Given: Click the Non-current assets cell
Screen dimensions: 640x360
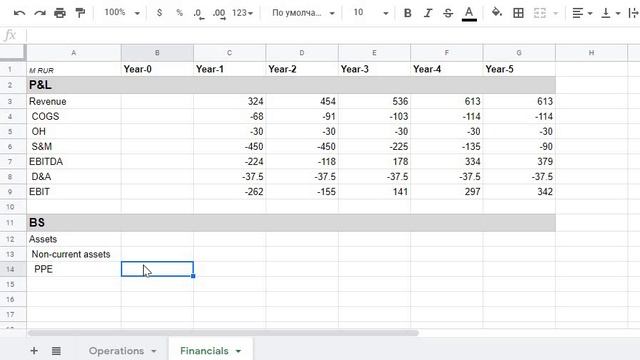Looking at the screenshot, I should (74, 254).
